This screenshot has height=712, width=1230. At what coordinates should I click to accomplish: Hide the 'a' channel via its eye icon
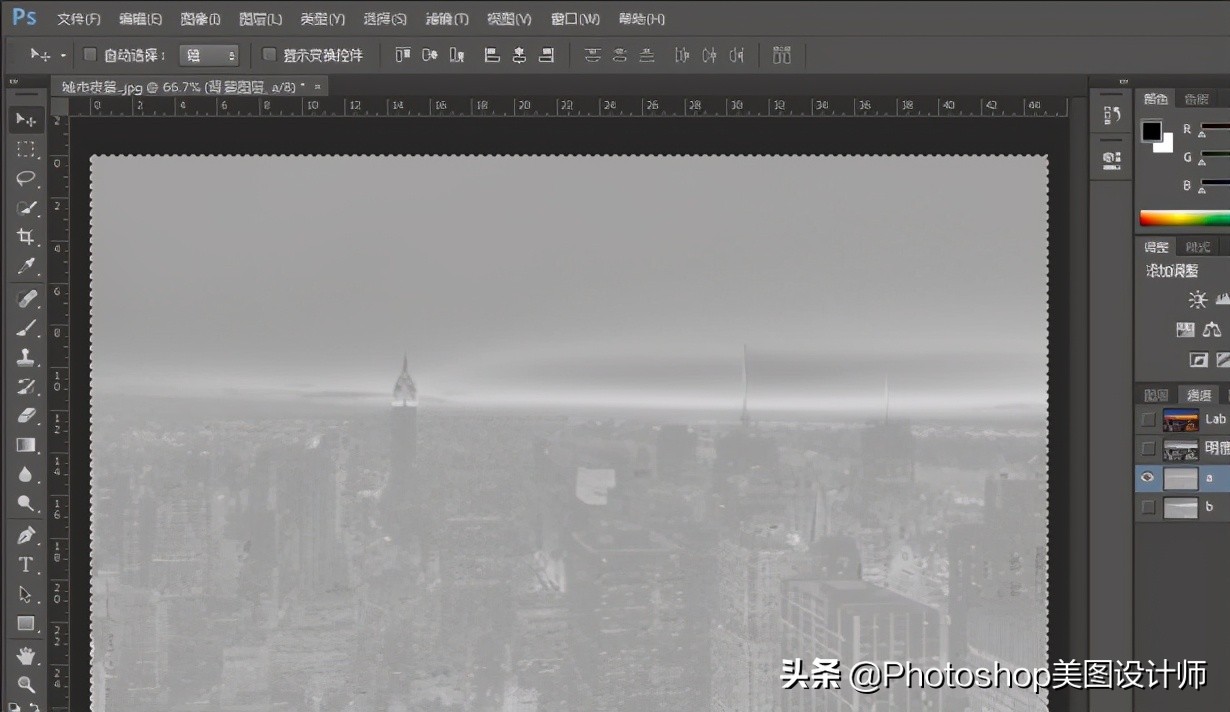point(1147,477)
